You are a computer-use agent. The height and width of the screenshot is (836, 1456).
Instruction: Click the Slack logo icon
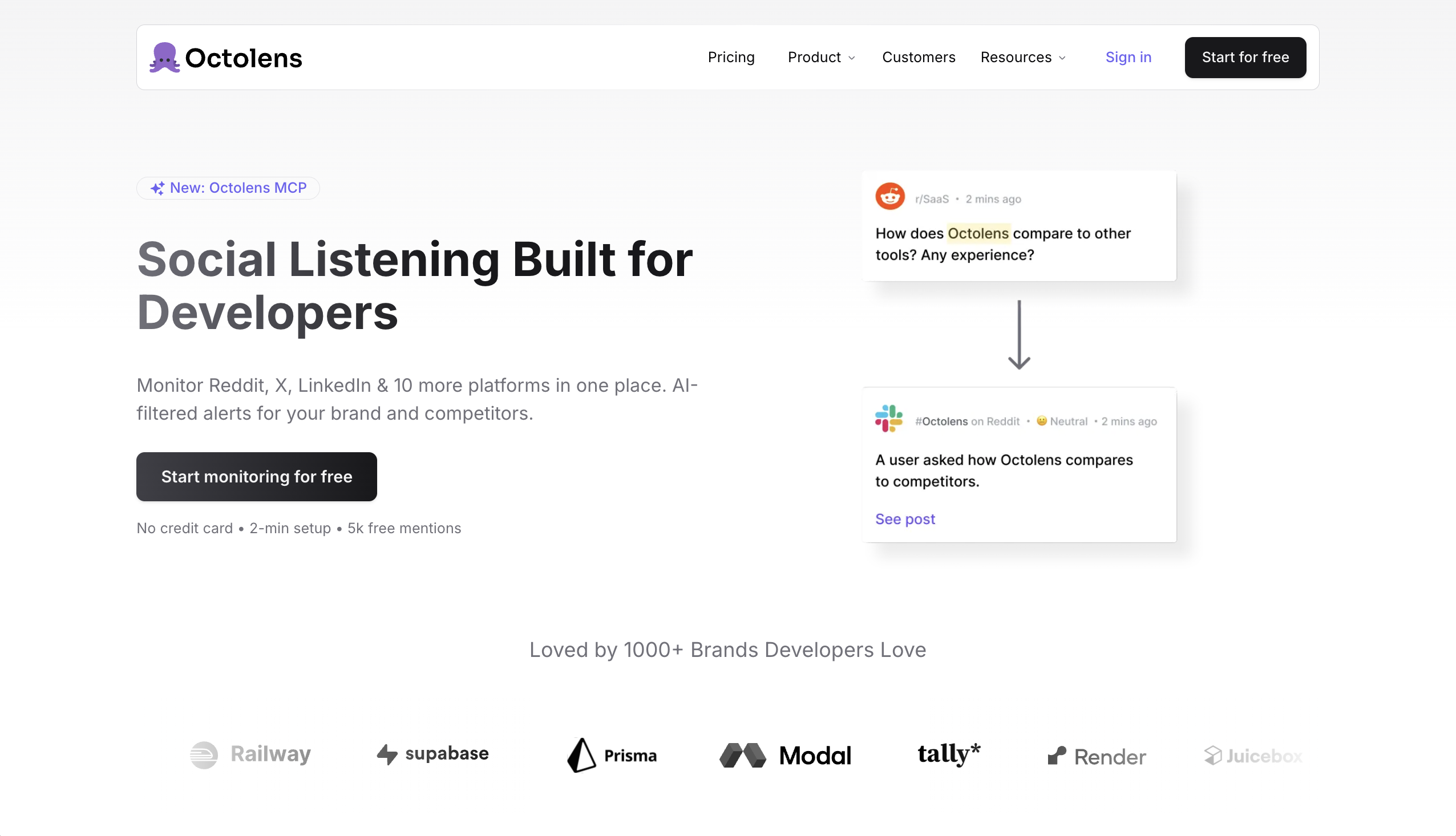click(x=888, y=419)
